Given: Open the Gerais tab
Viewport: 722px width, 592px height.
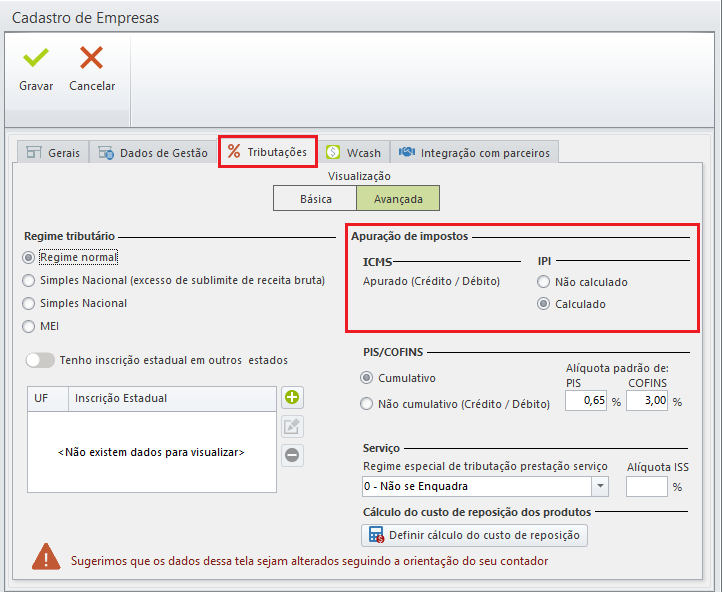Looking at the screenshot, I should tap(53, 152).
